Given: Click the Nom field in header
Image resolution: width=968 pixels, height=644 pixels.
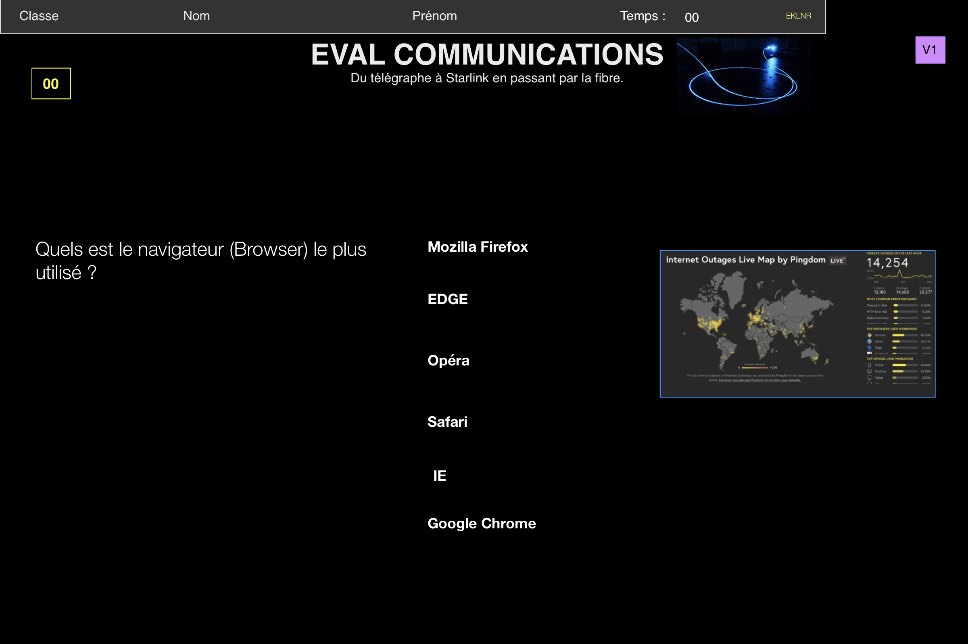Looking at the screenshot, I should (x=196, y=16).
